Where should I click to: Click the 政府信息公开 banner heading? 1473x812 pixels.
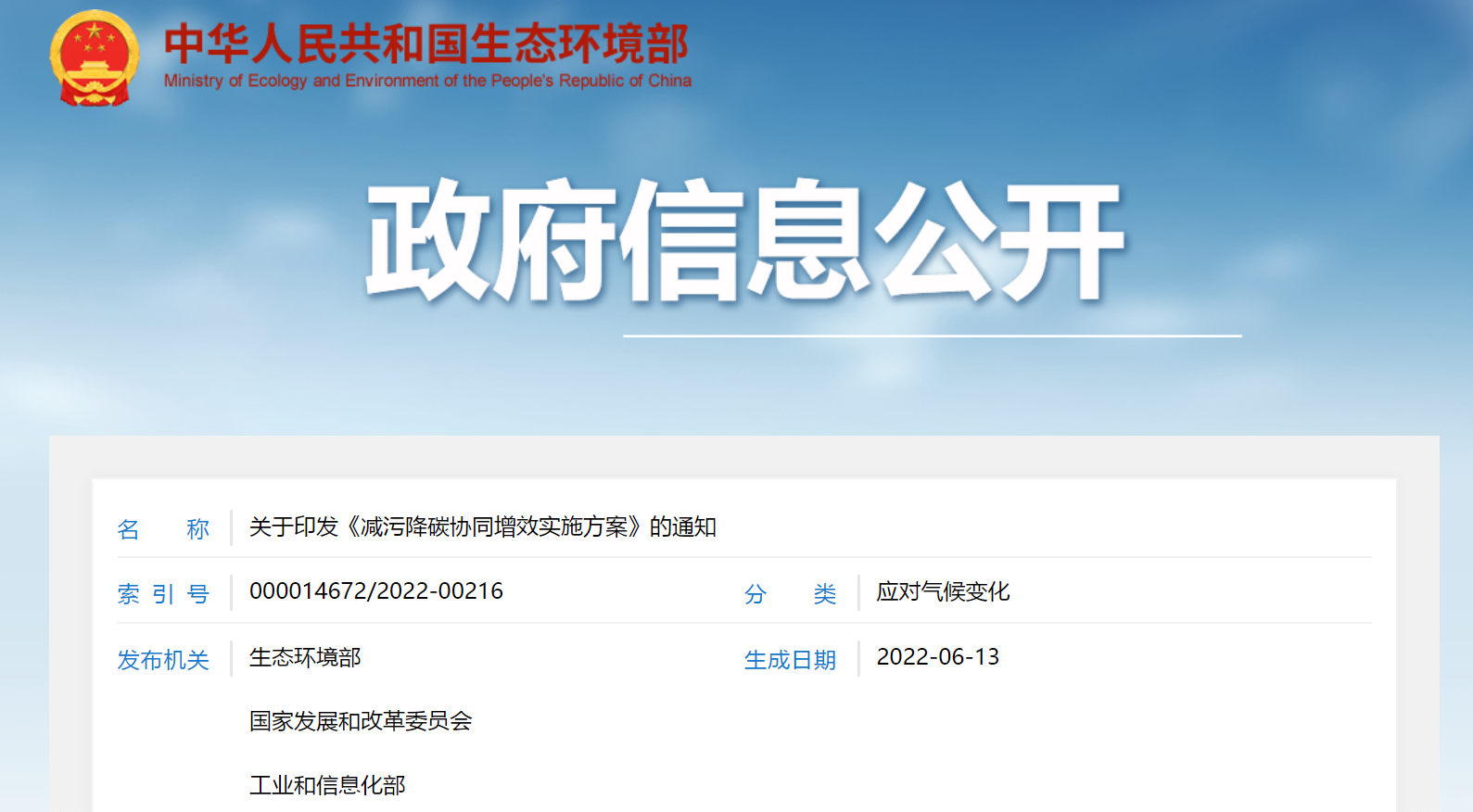pos(745,241)
